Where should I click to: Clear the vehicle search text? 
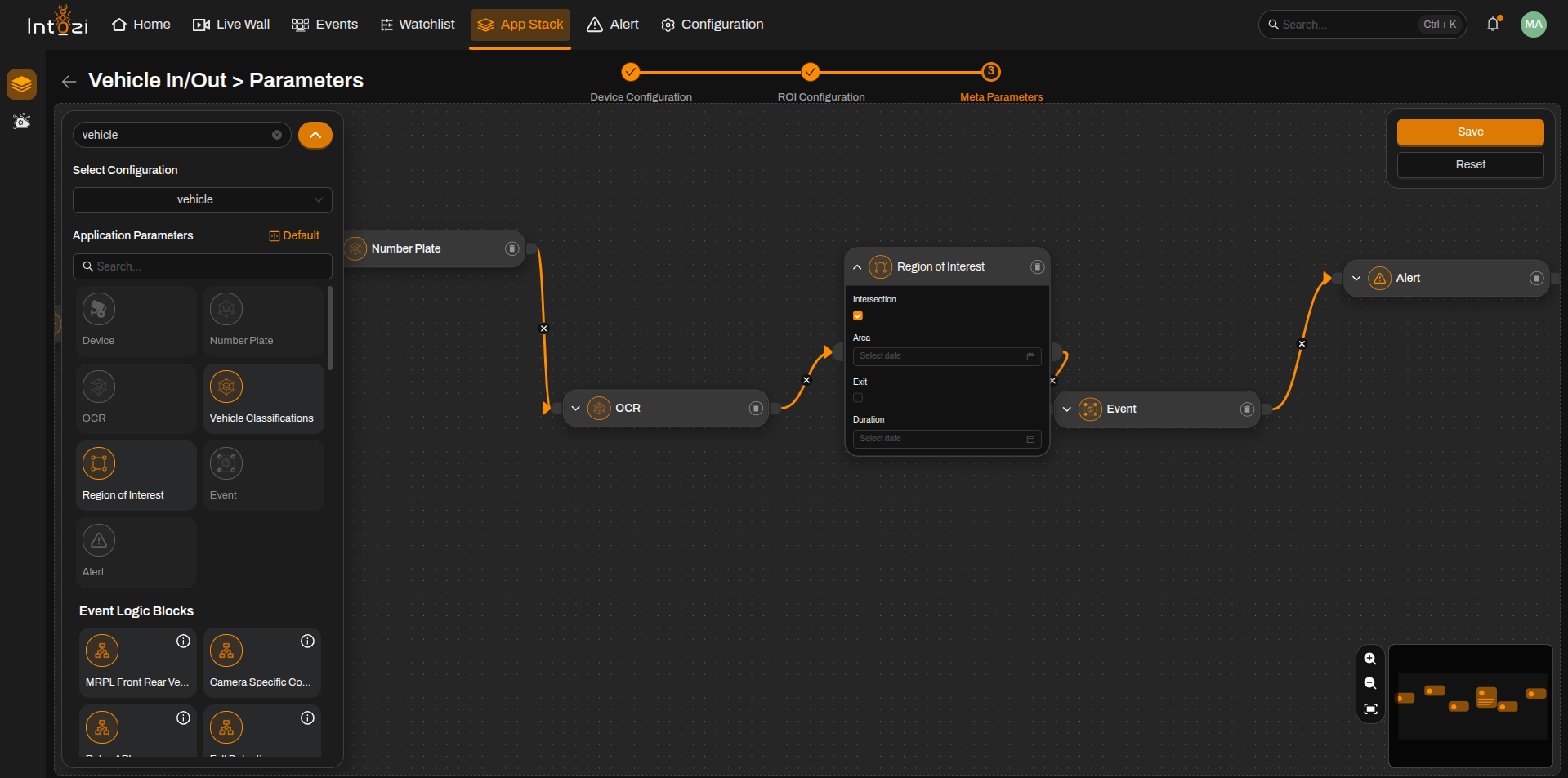pyautogui.click(x=277, y=135)
